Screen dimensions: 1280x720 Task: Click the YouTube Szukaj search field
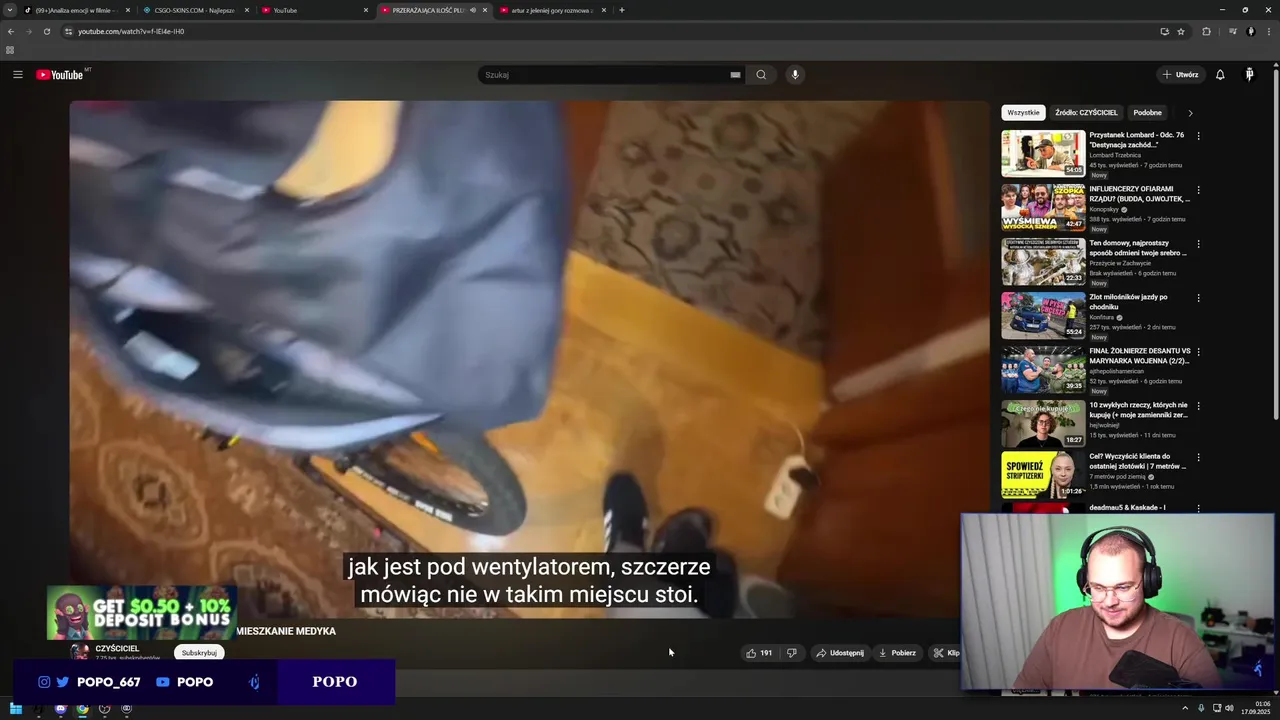605,75
